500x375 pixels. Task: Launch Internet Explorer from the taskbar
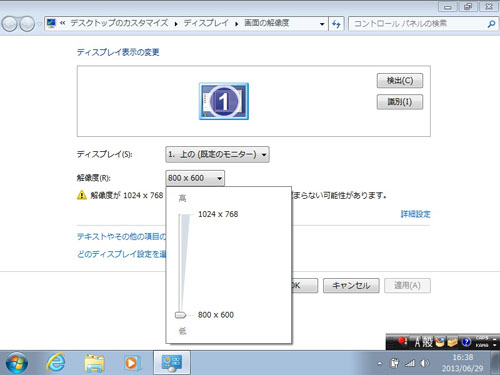point(56,363)
